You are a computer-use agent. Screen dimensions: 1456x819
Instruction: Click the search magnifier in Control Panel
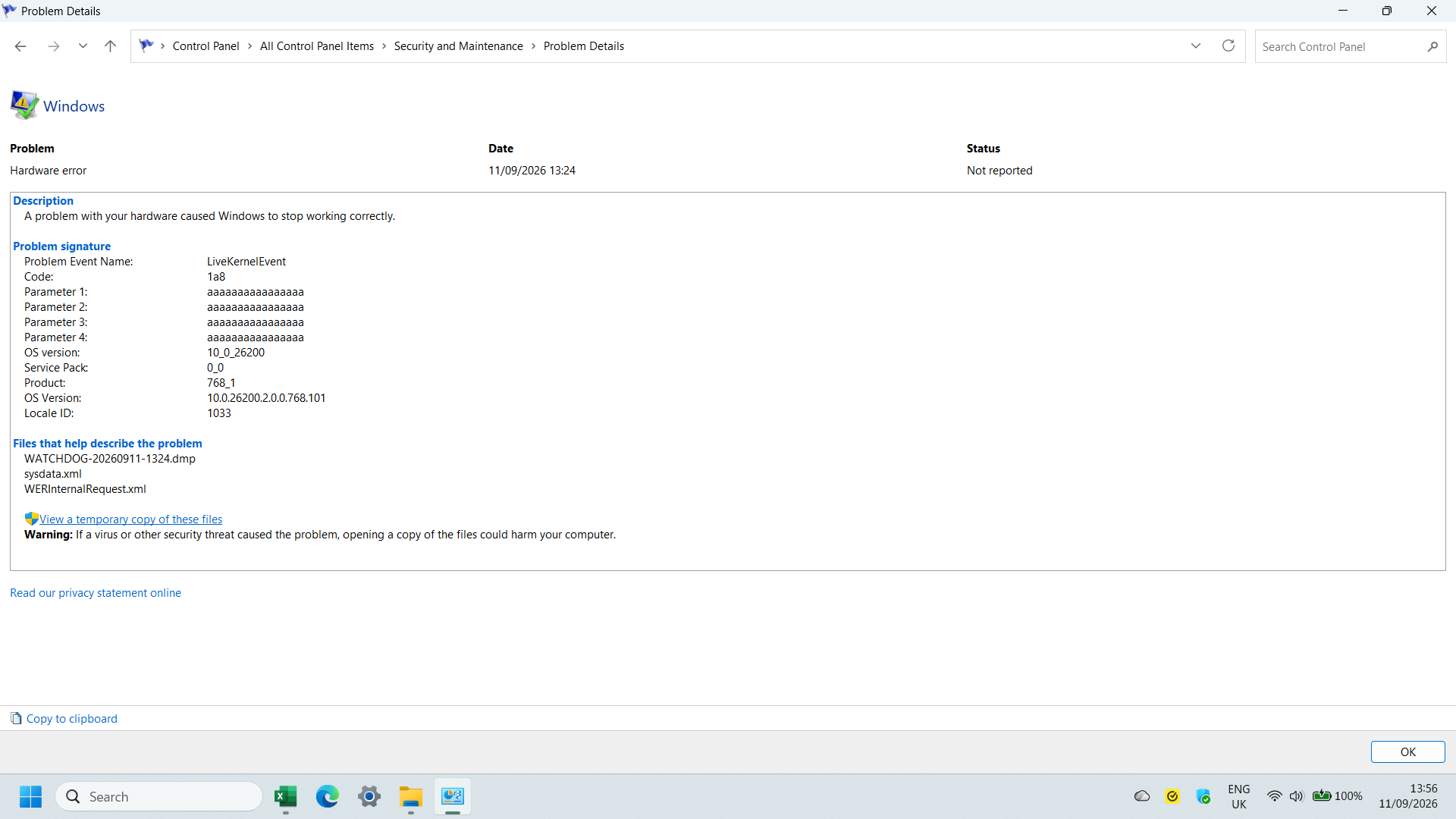pos(1432,46)
